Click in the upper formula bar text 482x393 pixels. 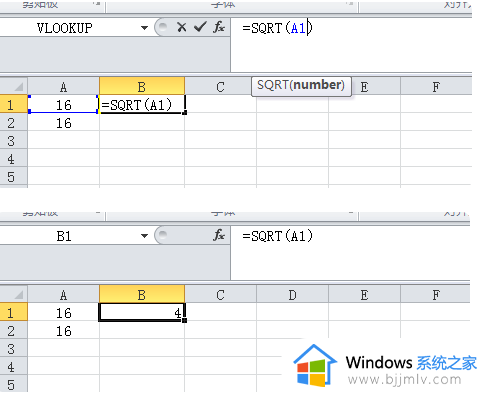click(277, 28)
